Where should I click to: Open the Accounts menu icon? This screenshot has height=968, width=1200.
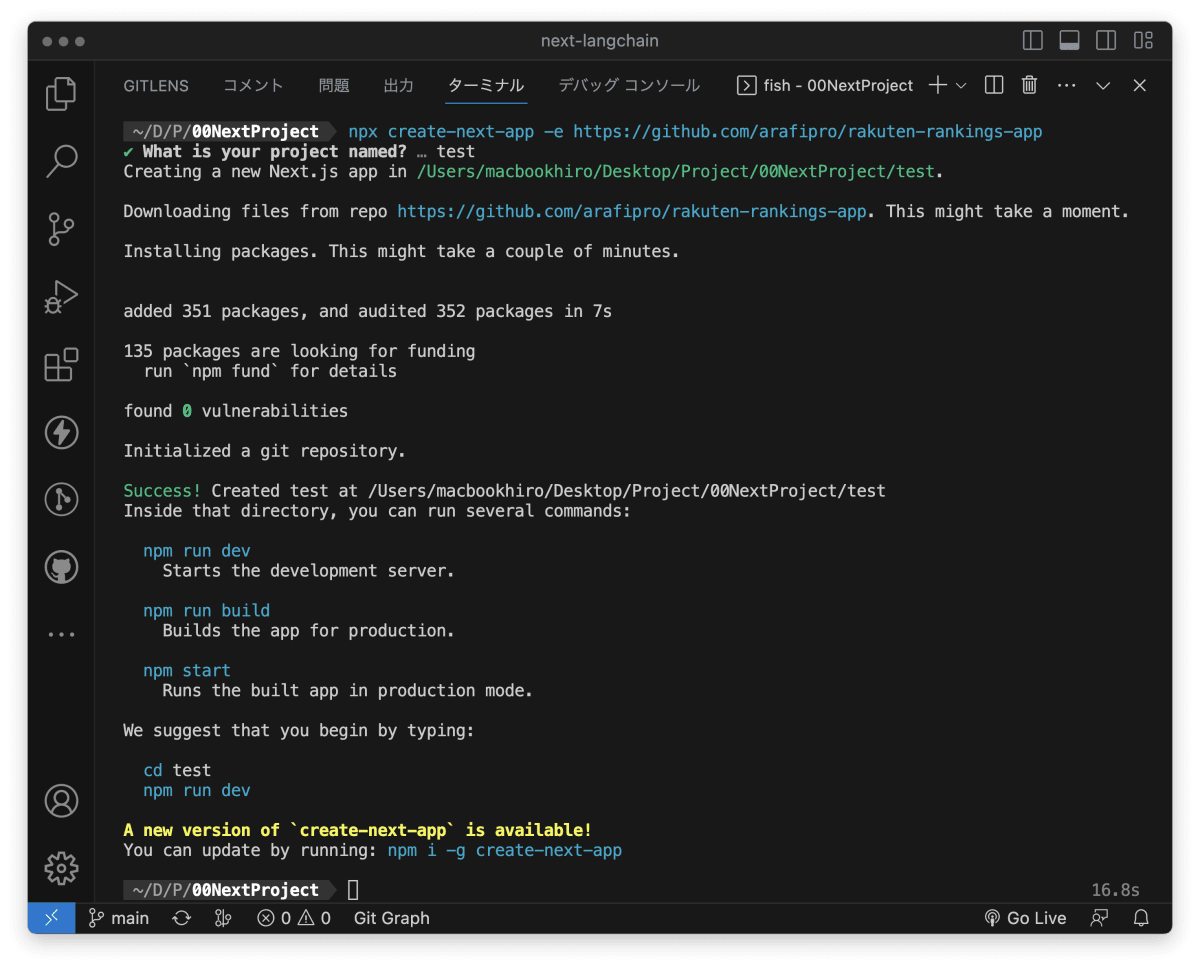point(61,801)
